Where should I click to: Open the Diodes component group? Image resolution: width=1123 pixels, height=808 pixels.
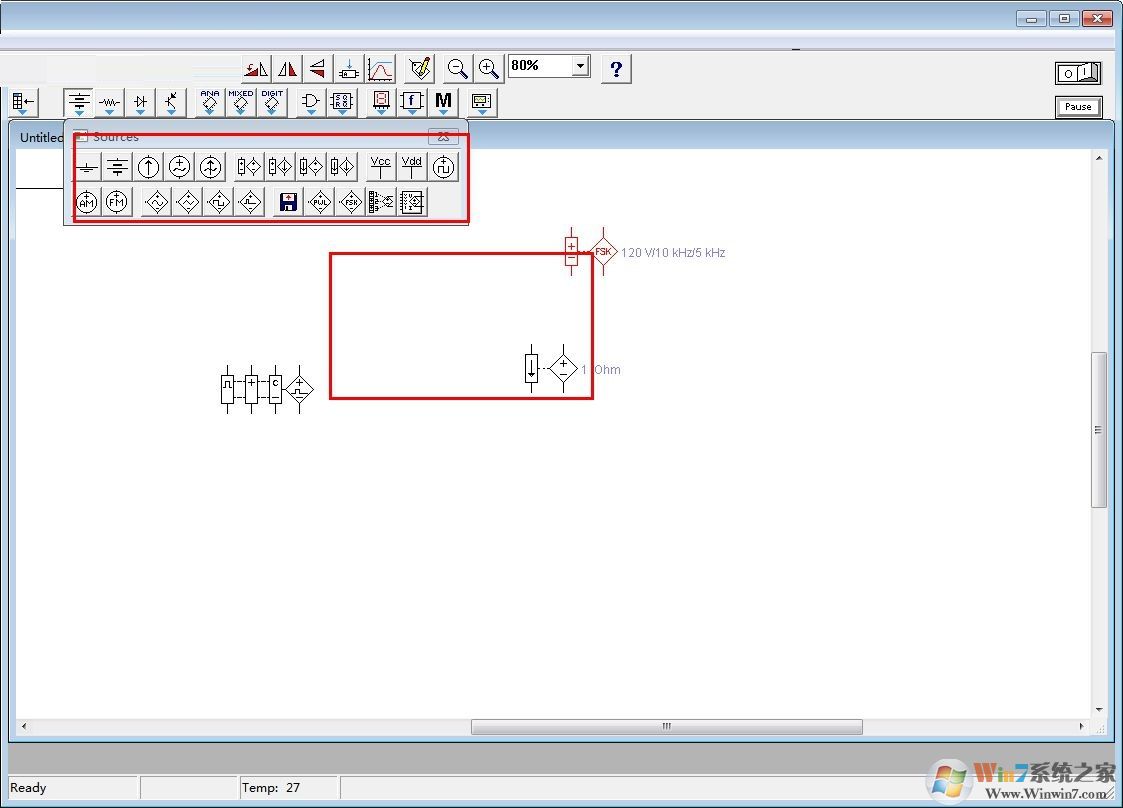pos(139,100)
